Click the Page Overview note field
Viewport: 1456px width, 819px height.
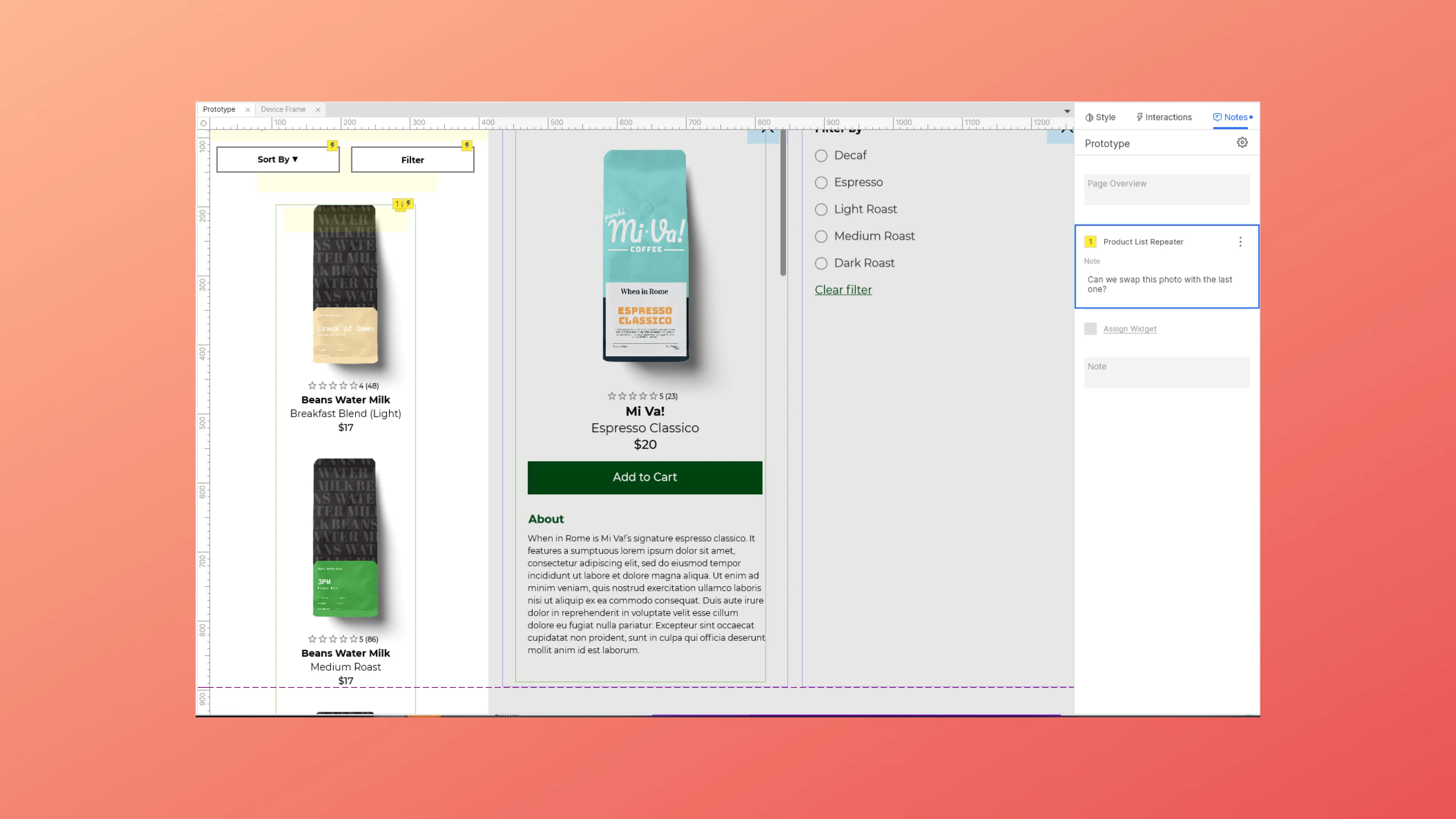(1166, 189)
